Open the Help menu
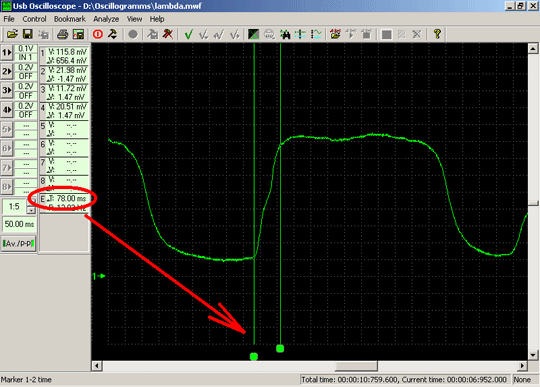540x387 pixels. tap(157, 19)
